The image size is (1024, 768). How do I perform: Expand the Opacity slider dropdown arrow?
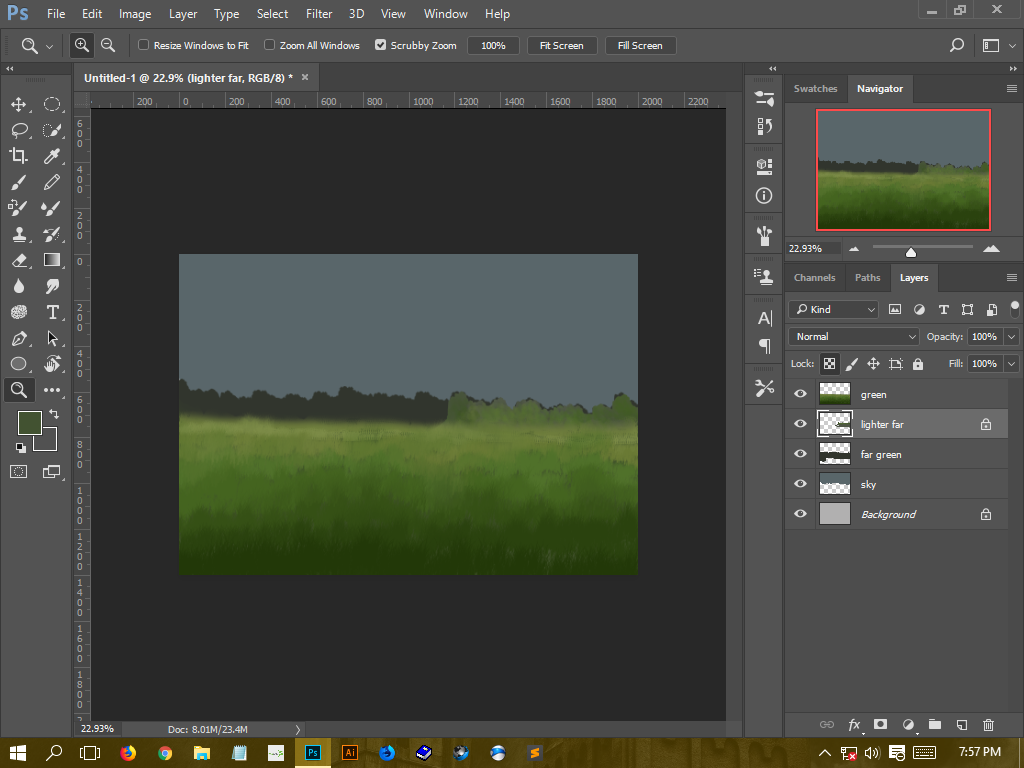[x=1012, y=336]
